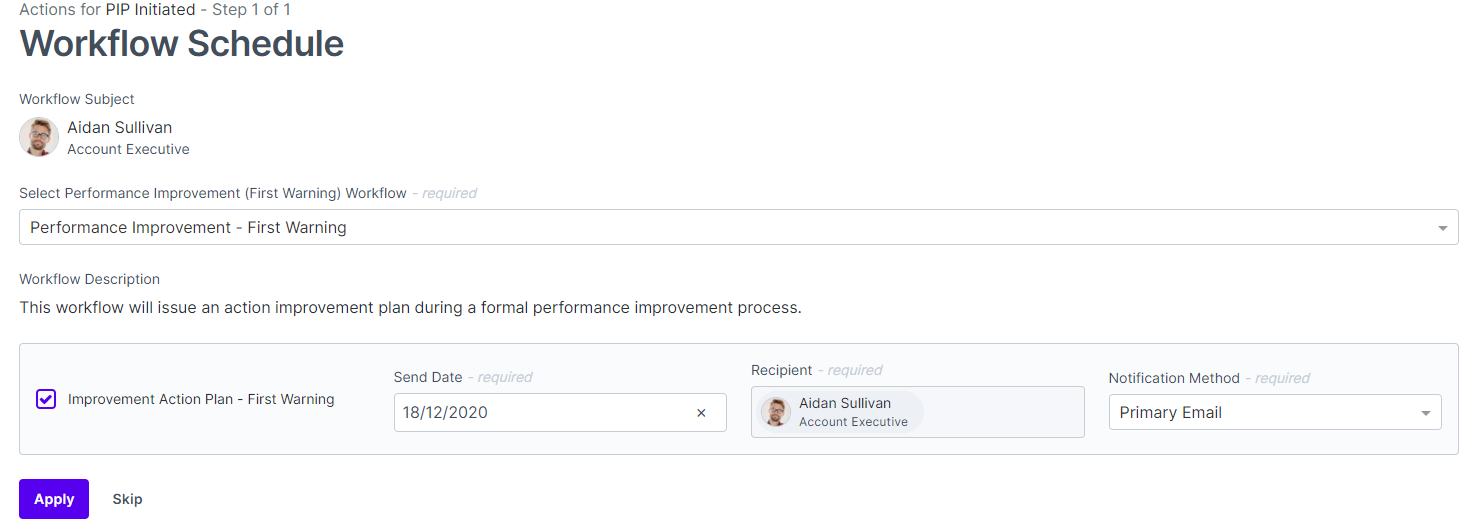The width and height of the screenshot is (1473, 530).
Task: Click the recipient name 'Aidan Sullivan' in the chip
Action: (845, 404)
